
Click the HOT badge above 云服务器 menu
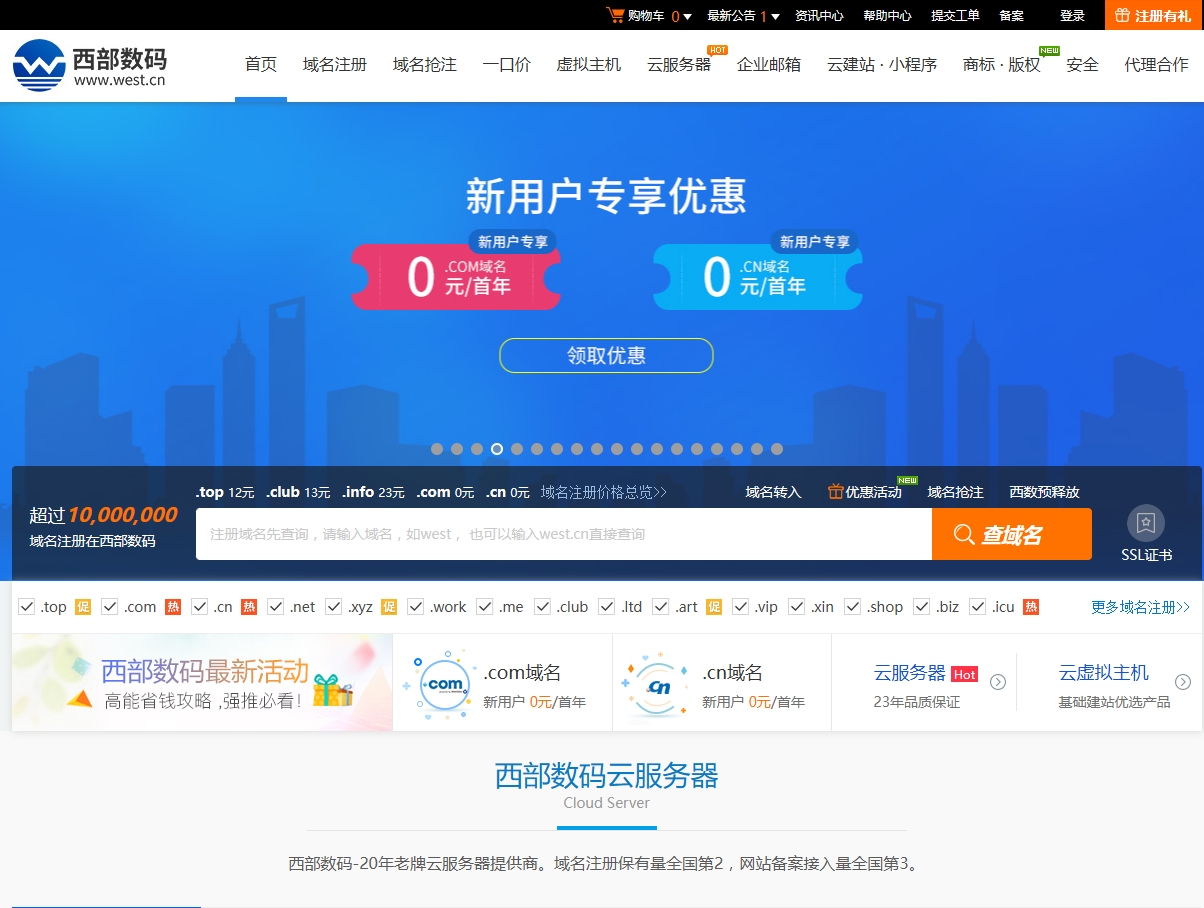coord(717,50)
